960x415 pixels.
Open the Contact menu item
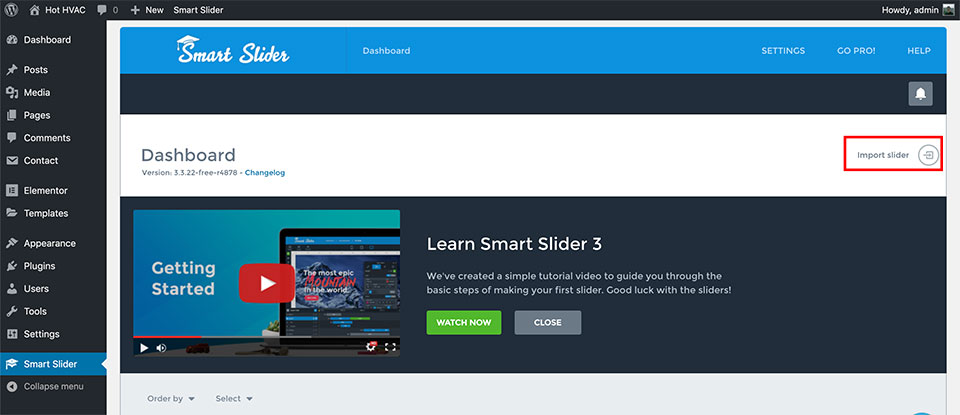pyautogui.click(x=41, y=160)
